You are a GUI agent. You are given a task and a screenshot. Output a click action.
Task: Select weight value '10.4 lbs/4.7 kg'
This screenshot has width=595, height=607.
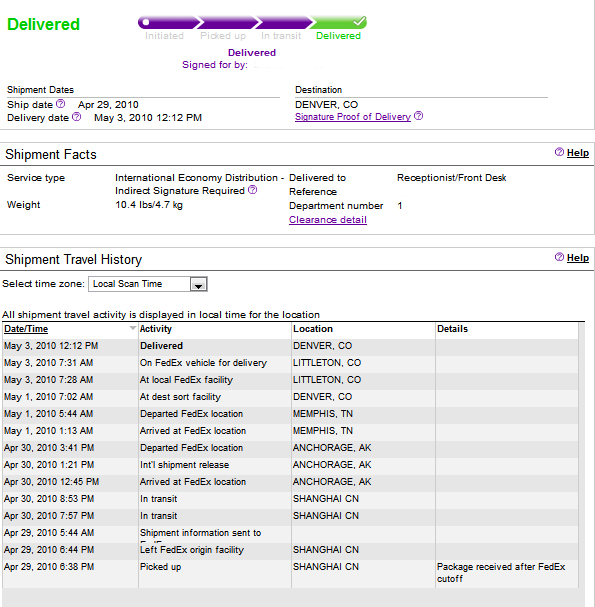pyautogui.click(x=149, y=205)
